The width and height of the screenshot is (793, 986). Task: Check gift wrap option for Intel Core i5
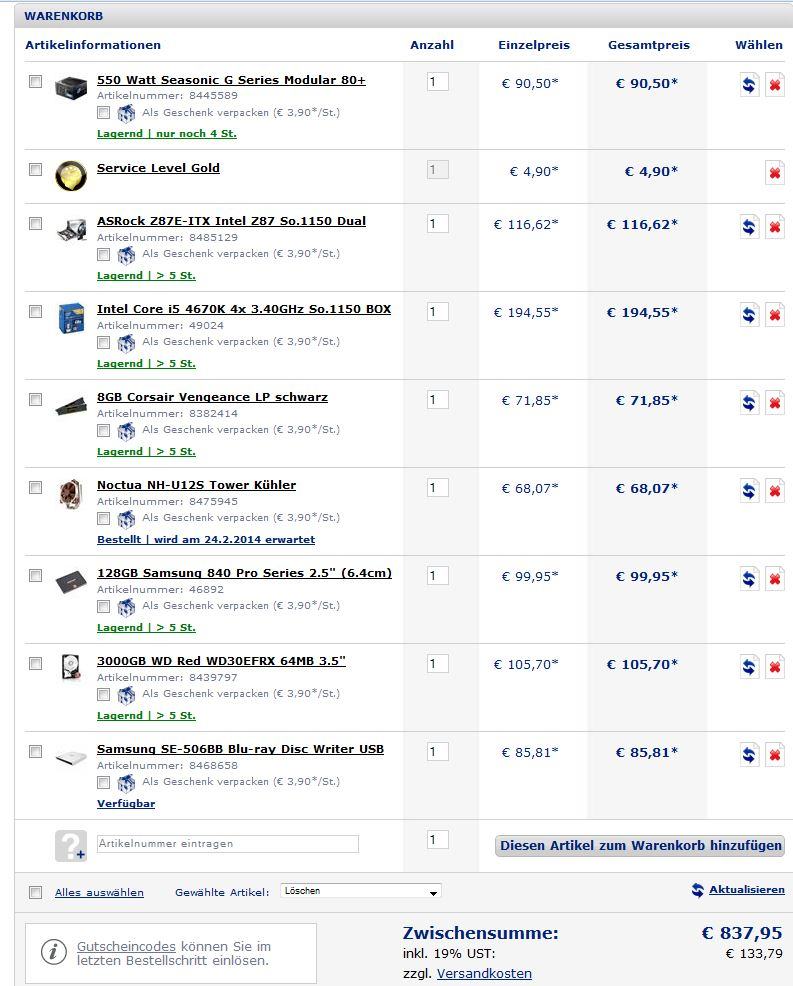pyautogui.click(x=104, y=342)
